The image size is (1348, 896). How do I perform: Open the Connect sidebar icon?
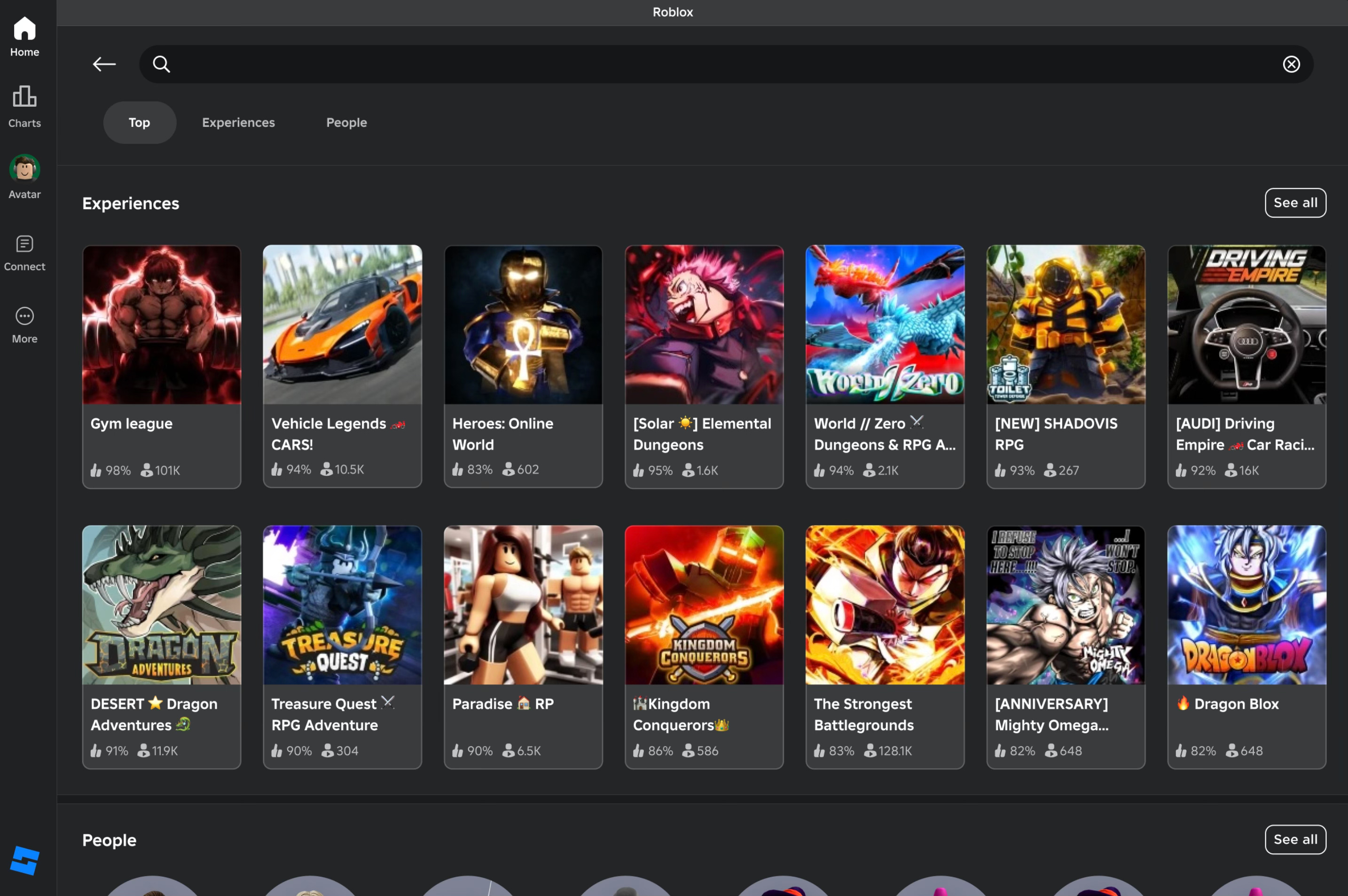pyautogui.click(x=24, y=252)
